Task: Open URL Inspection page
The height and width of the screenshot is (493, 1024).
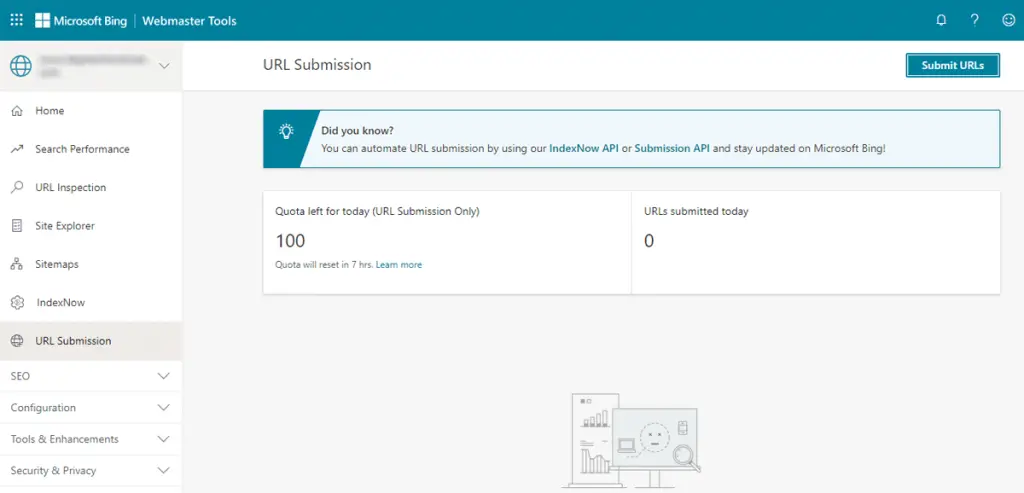Action: pyautogui.click(x=91, y=187)
